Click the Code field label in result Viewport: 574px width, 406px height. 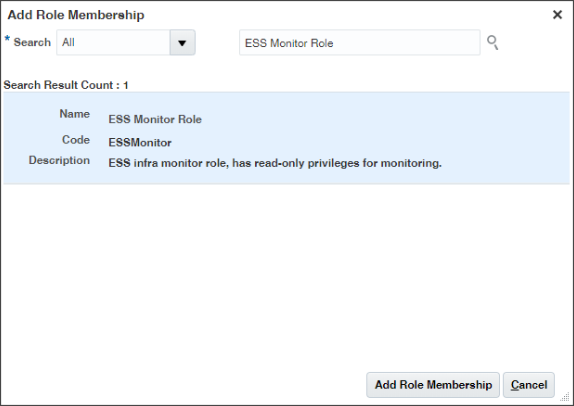coord(76,139)
